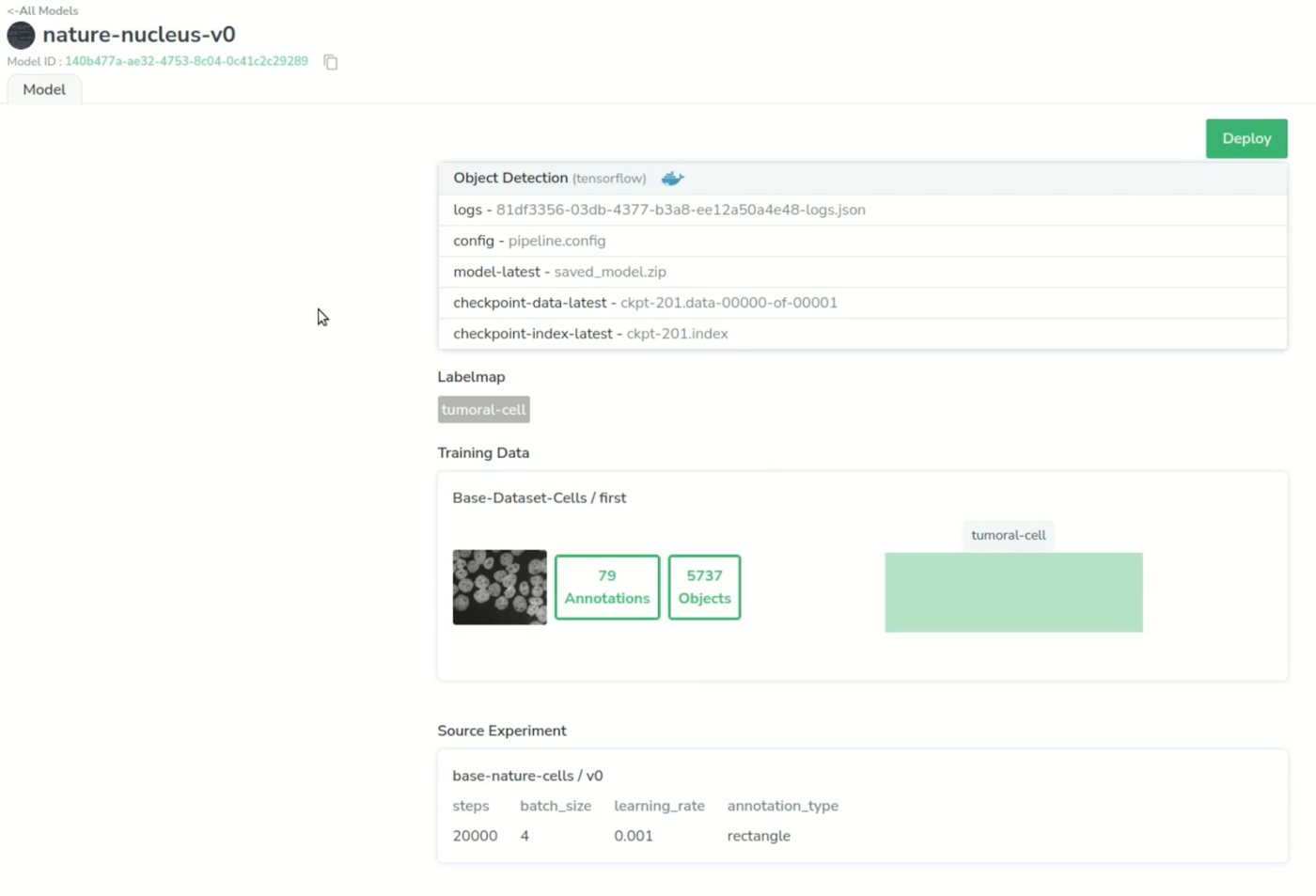Download saved_model.zip
1316x896 pixels.
click(x=610, y=272)
